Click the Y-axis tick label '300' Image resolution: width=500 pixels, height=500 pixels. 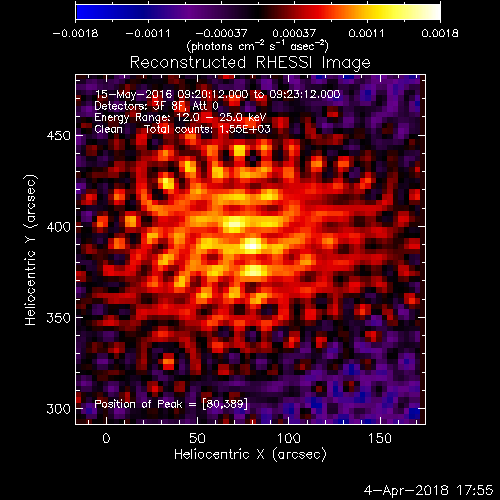[59, 409]
